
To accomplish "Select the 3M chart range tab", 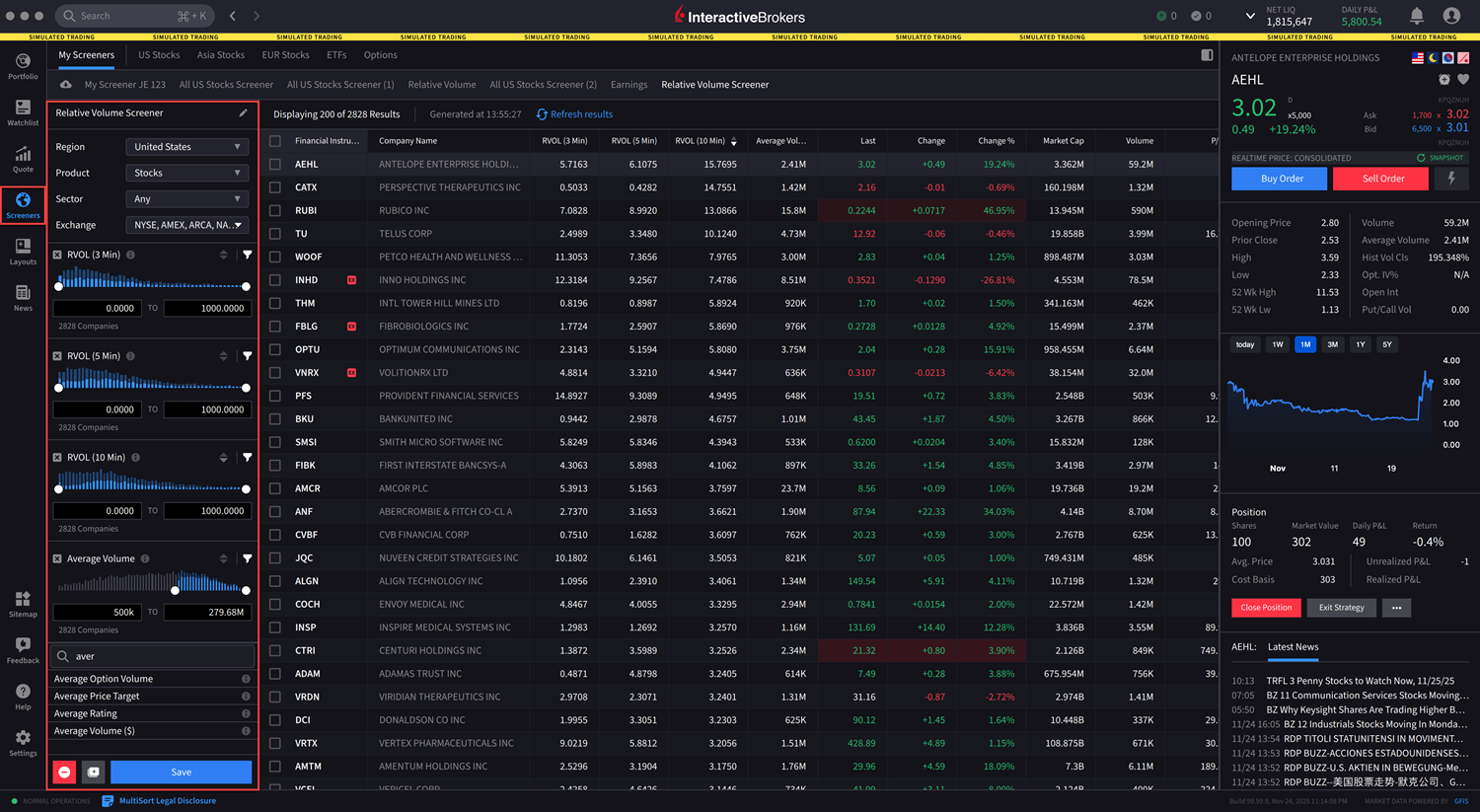I will click(x=1332, y=344).
